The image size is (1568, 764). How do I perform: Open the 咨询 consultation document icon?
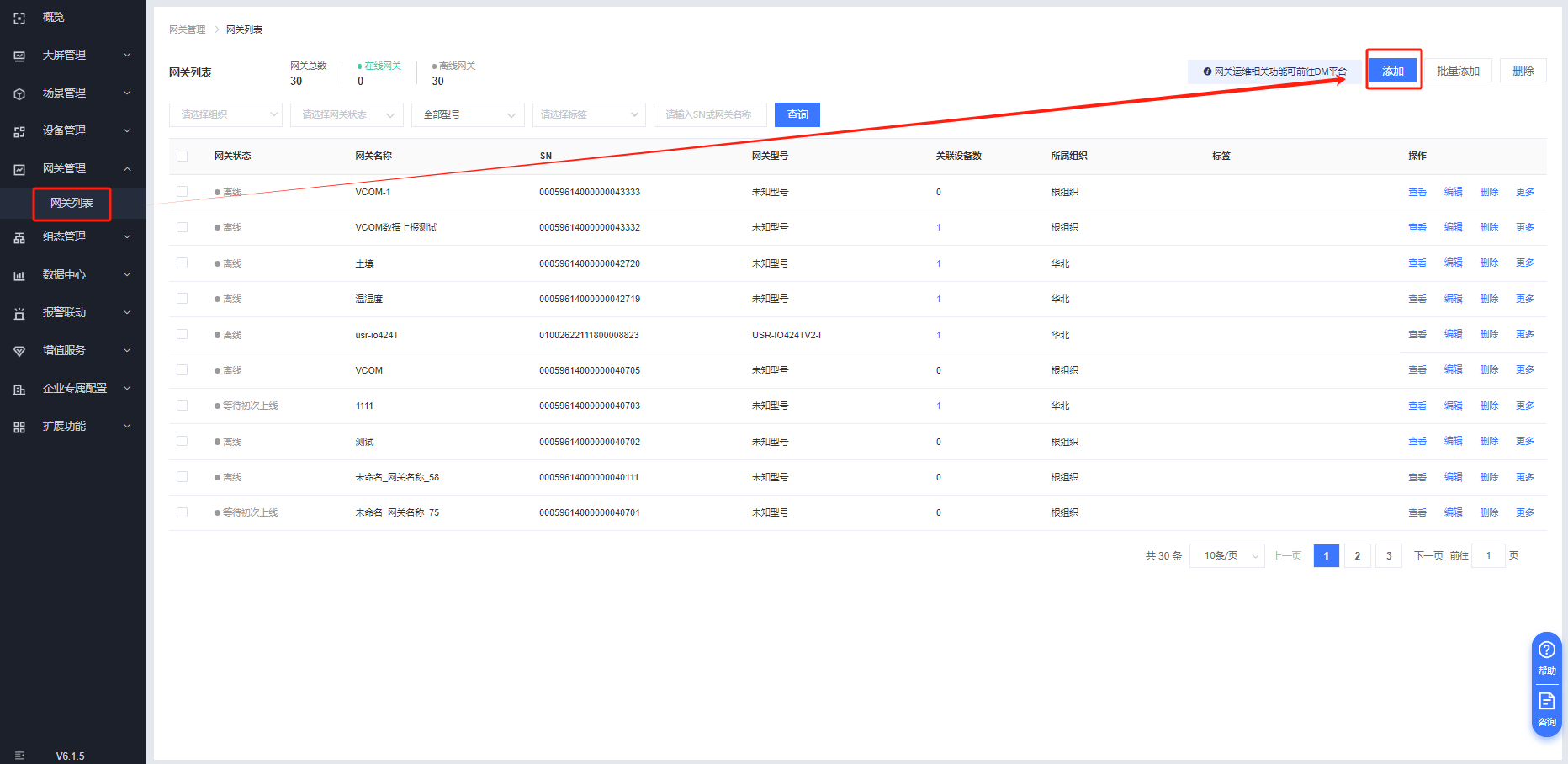tap(1546, 702)
